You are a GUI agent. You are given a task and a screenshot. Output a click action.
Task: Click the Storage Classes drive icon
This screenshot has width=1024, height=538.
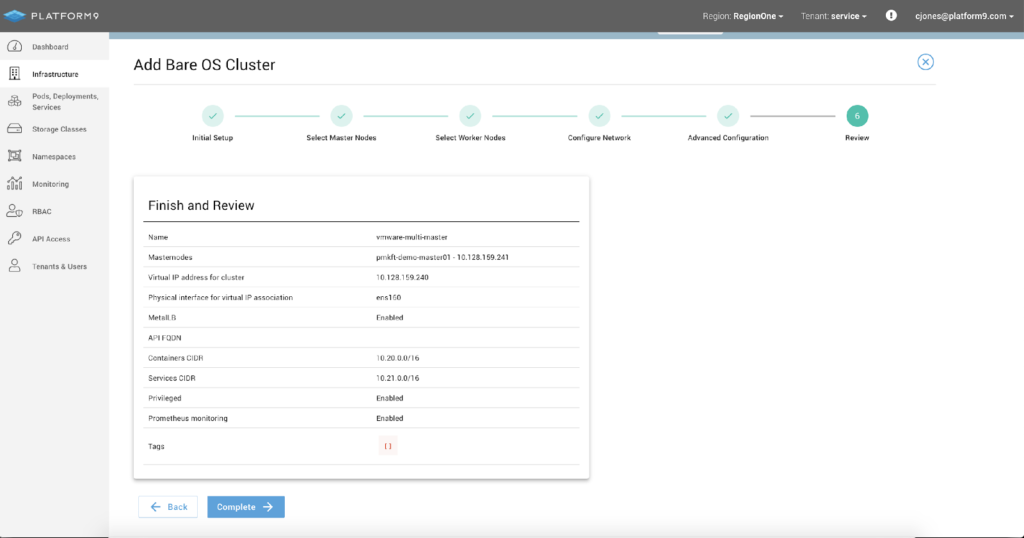(15, 129)
